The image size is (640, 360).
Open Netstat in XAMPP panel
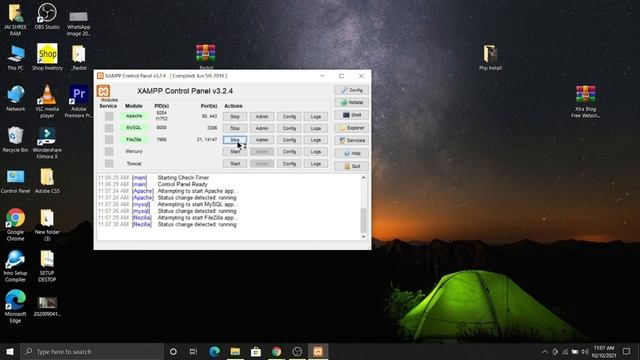tap(351, 102)
